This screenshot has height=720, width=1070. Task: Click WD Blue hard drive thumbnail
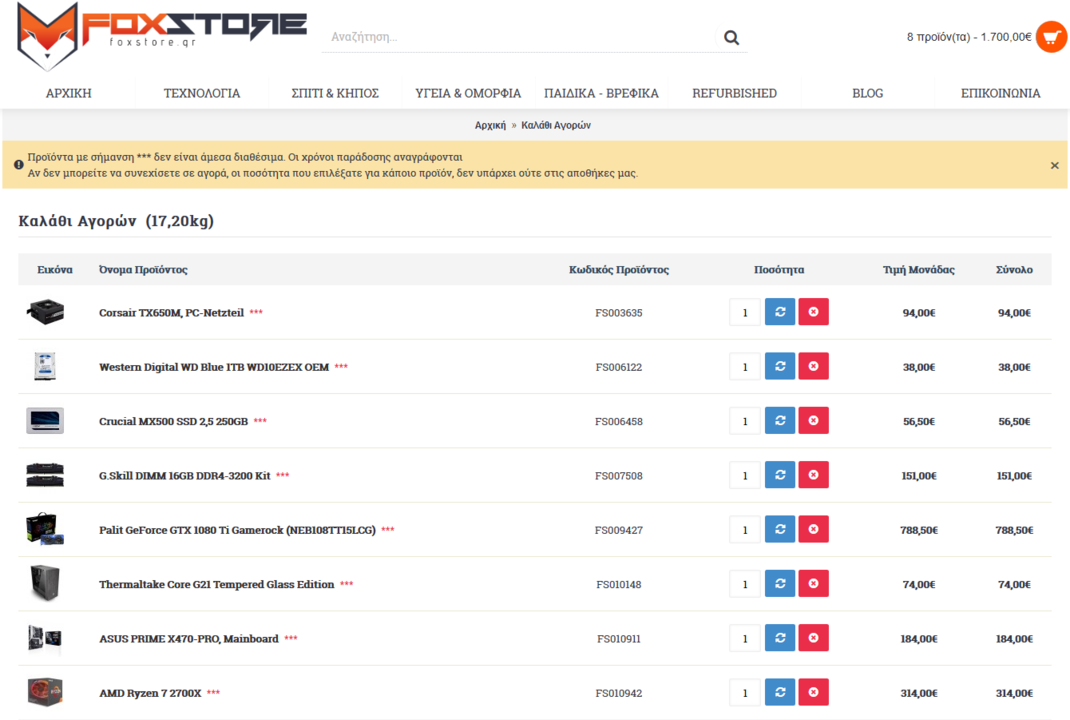pyautogui.click(x=45, y=366)
